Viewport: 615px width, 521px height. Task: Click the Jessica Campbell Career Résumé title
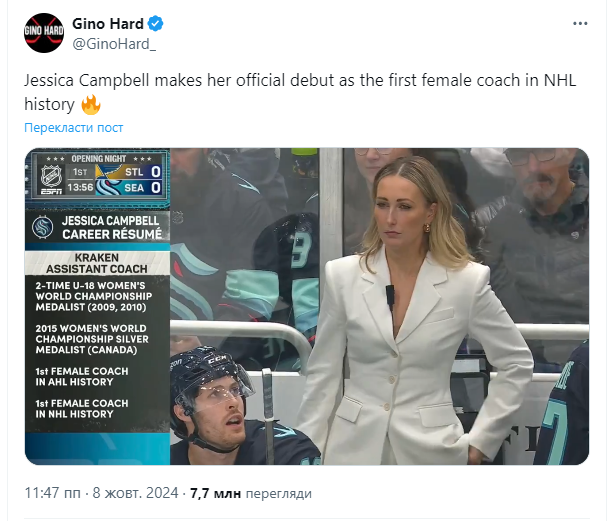pyautogui.click(x=112, y=228)
